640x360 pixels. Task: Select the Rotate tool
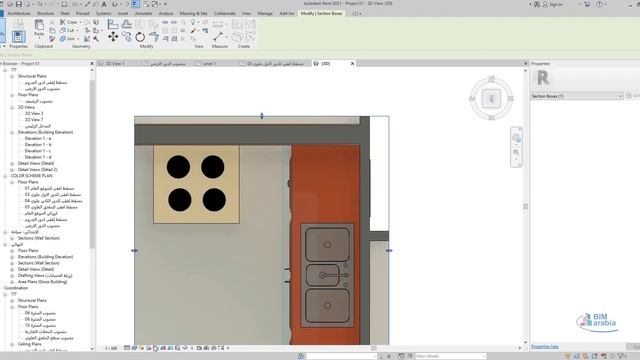coord(140,37)
